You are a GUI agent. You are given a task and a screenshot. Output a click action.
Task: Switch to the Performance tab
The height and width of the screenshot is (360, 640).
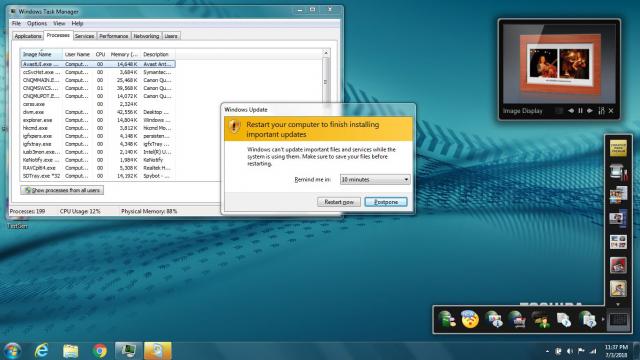(113, 36)
